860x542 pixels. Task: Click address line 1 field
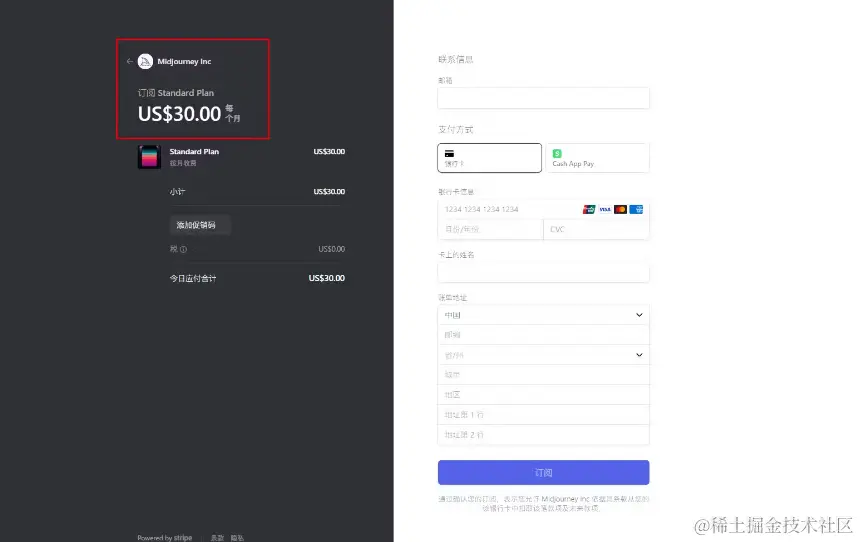click(543, 415)
